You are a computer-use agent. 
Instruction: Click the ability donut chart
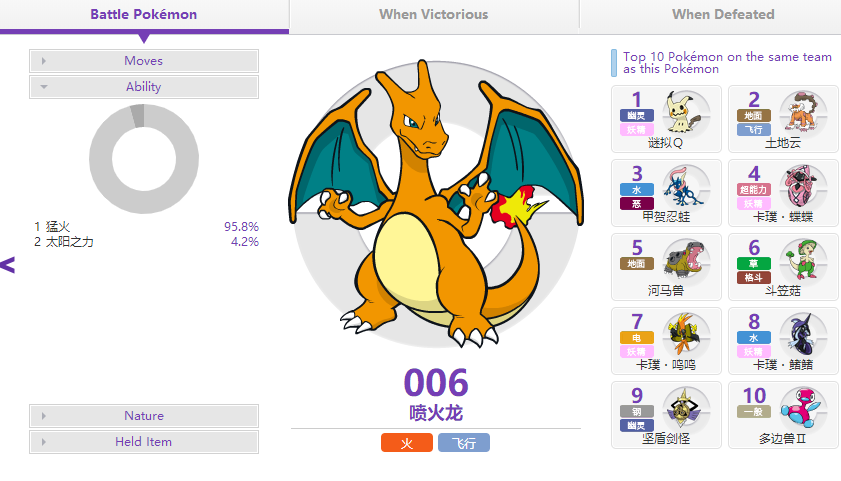click(x=144, y=159)
